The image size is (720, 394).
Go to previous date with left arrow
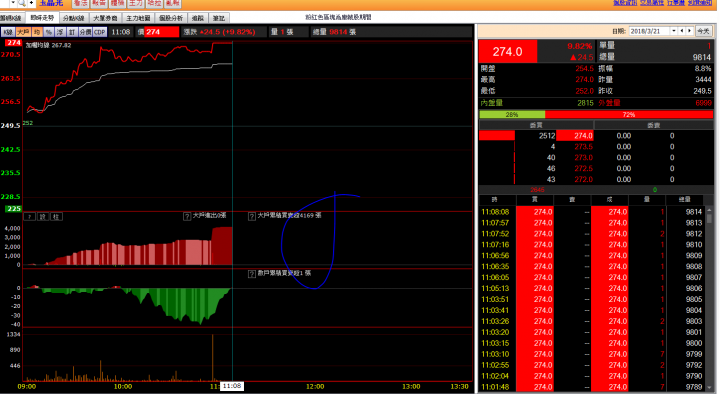click(x=682, y=31)
